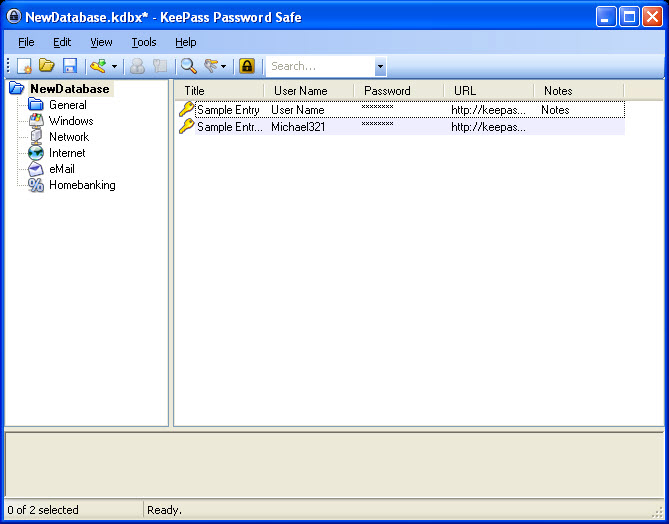Minimize the KeePass window
Screen dimensions: 669x524
point(606,17)
